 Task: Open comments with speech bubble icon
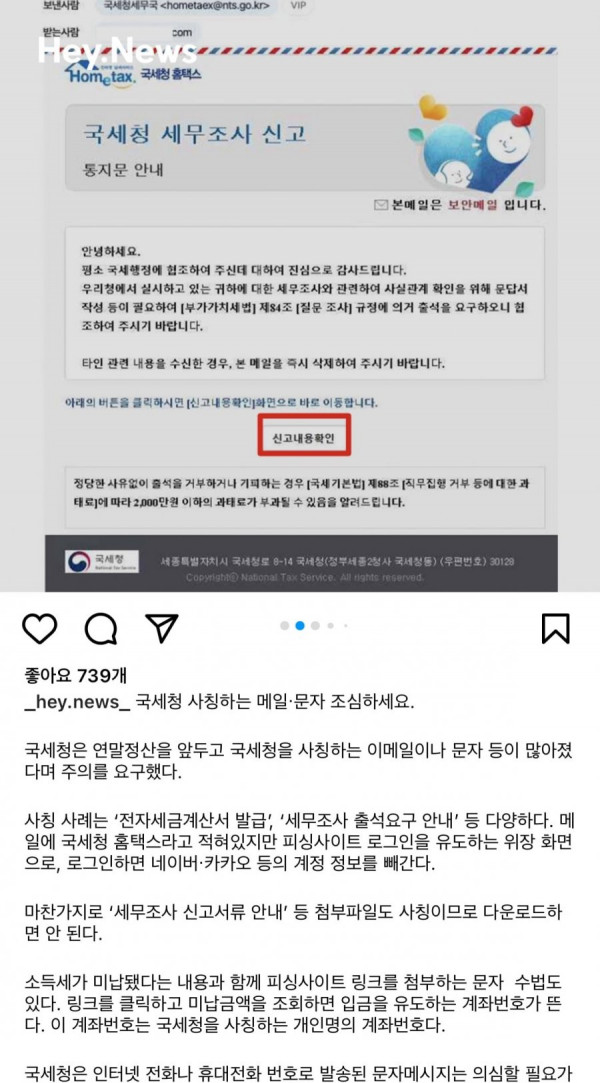101,629
